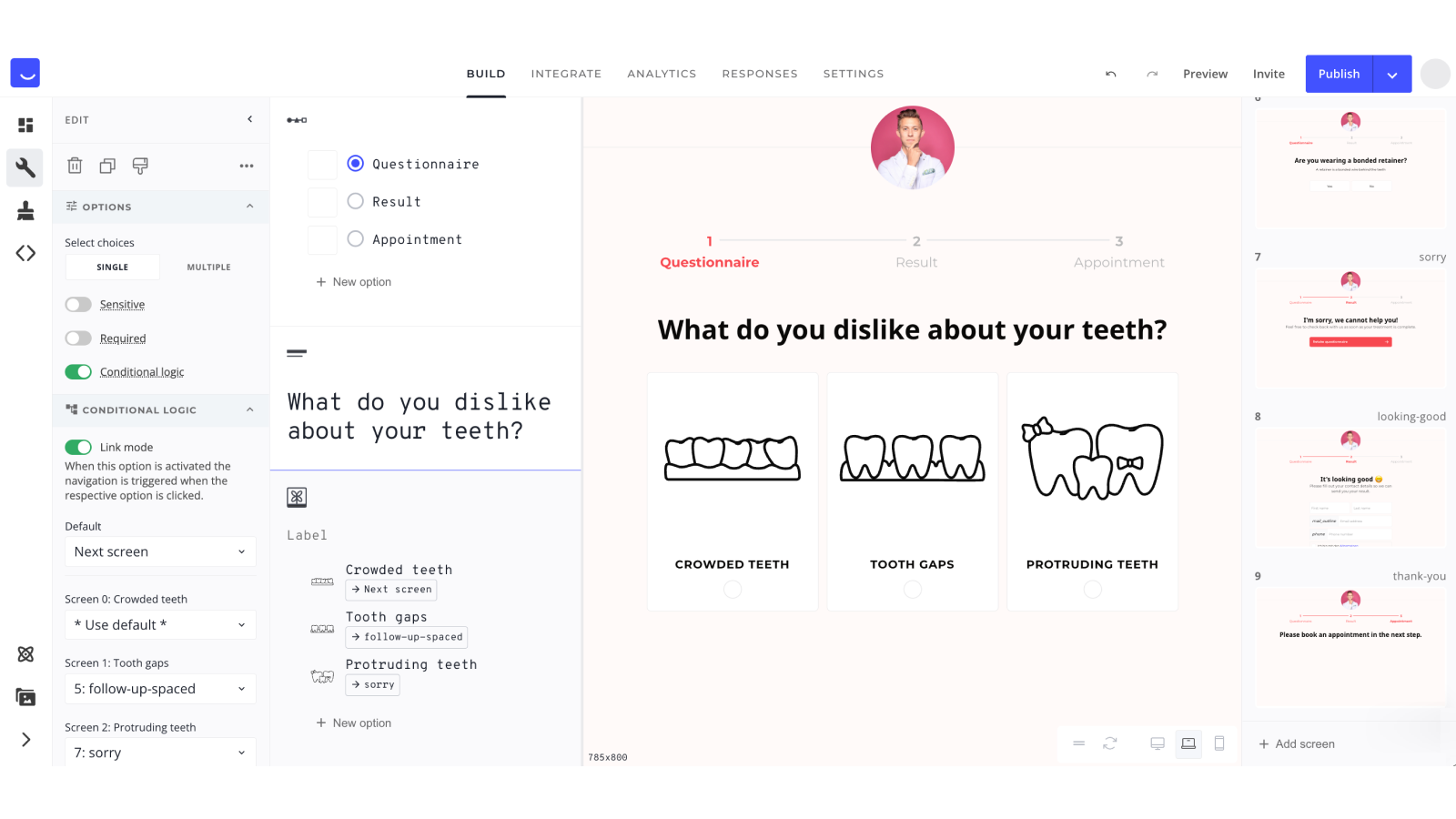Click the redo arrow in top bar
Image resolution: width=1456 pixels, height=819 pixels.
coord(1152,74)
